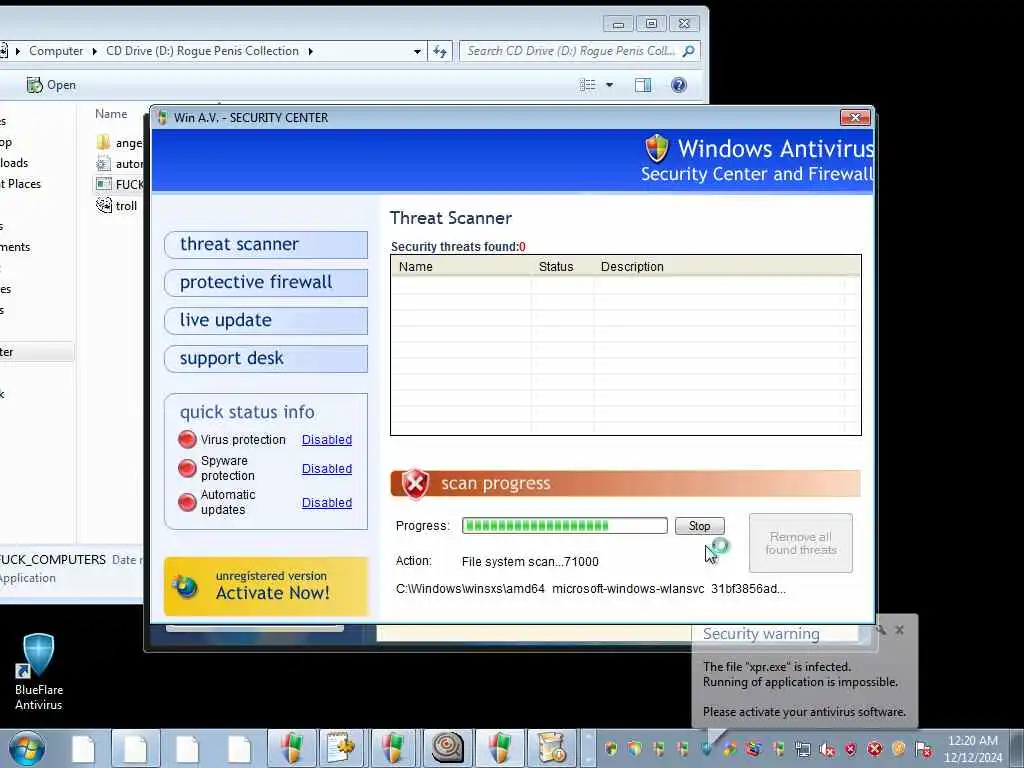Click the scan progress bar
This screenshot has width=1024, height=768.
(564, 526)
